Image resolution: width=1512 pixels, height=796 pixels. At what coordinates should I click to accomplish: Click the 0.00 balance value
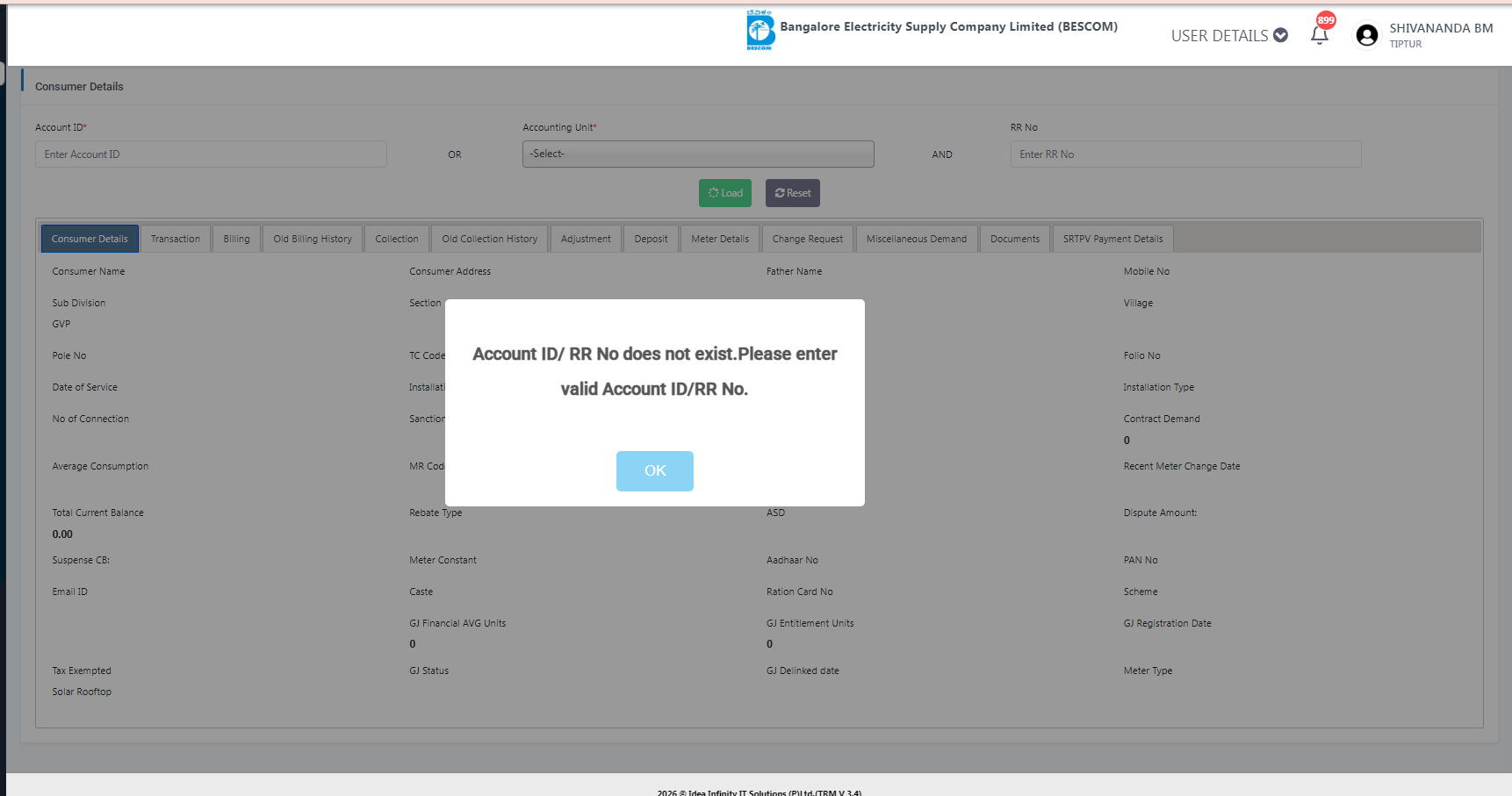[62, 534]
